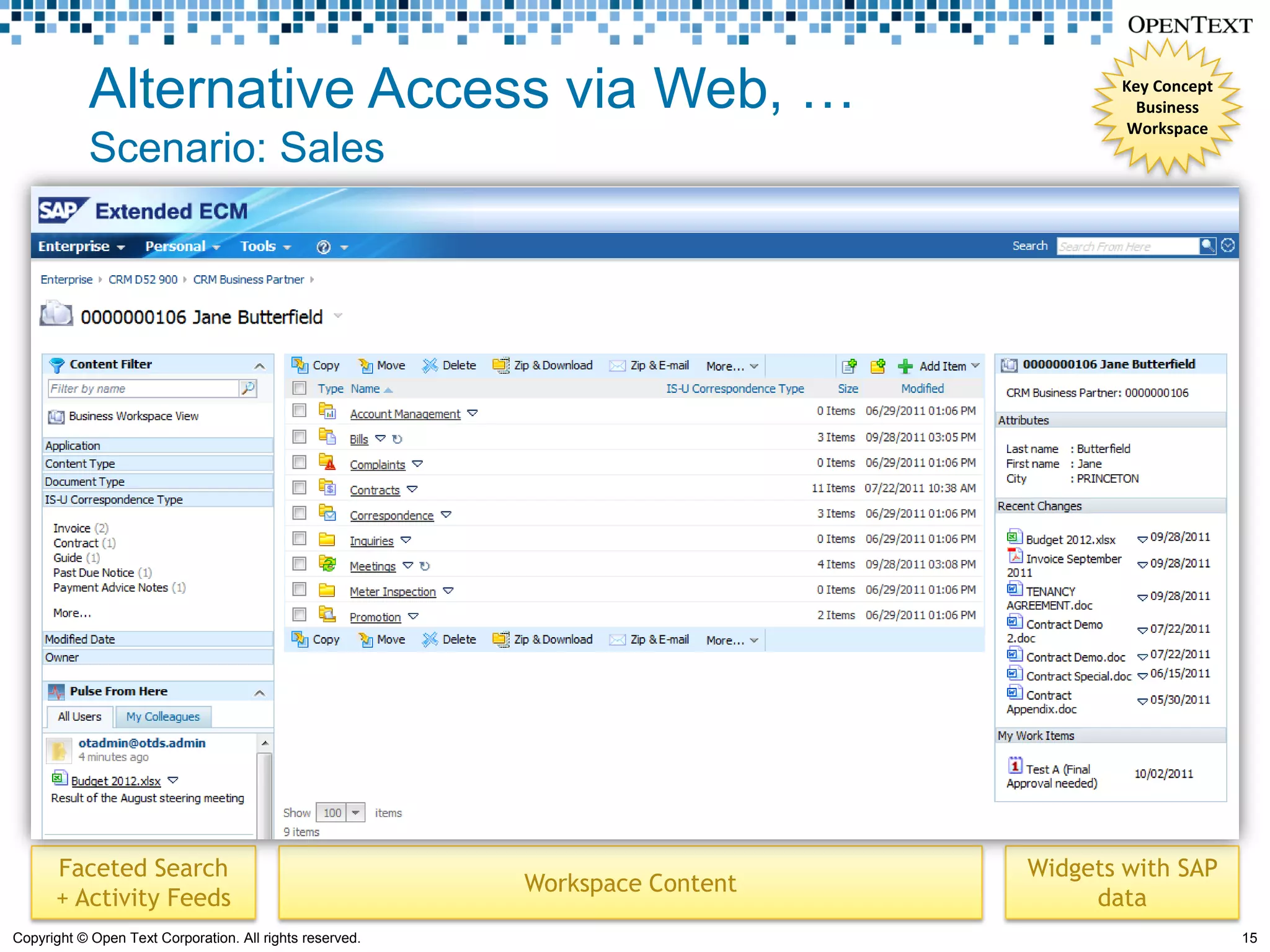Check the Complaints row checkbox
Image resolution: width=1270 pixels, height=952 pixels.
300,462
